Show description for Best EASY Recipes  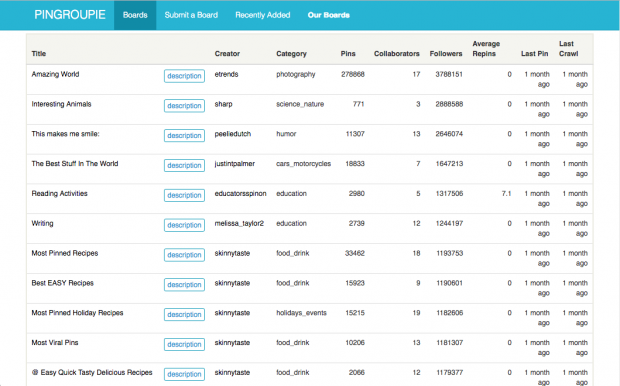pos(184,285)
